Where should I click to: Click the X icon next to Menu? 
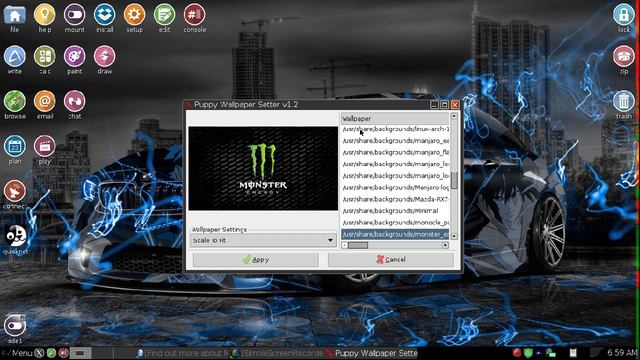39,353
